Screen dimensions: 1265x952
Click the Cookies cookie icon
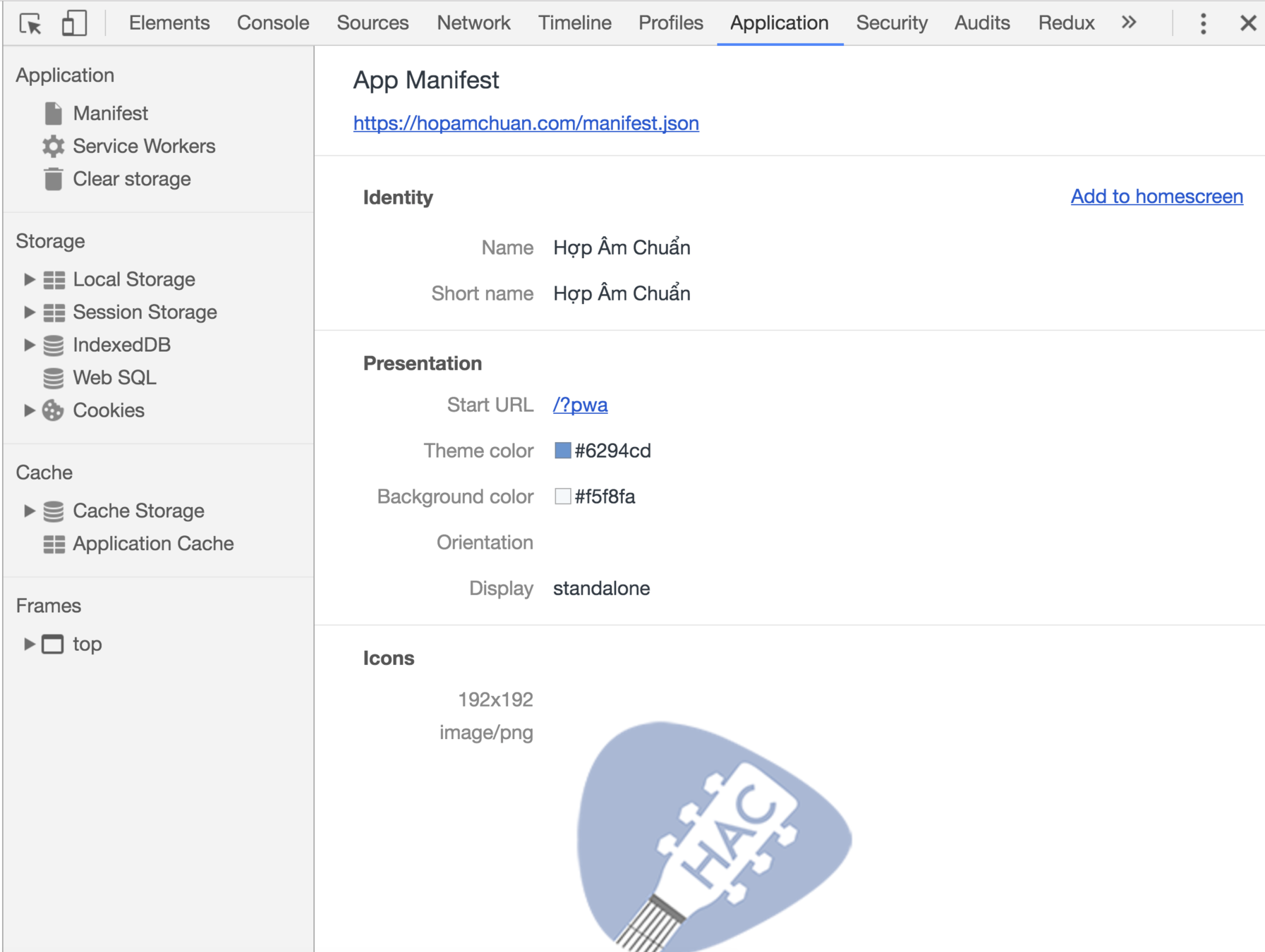pyautogui.click(x=54, y=410)
